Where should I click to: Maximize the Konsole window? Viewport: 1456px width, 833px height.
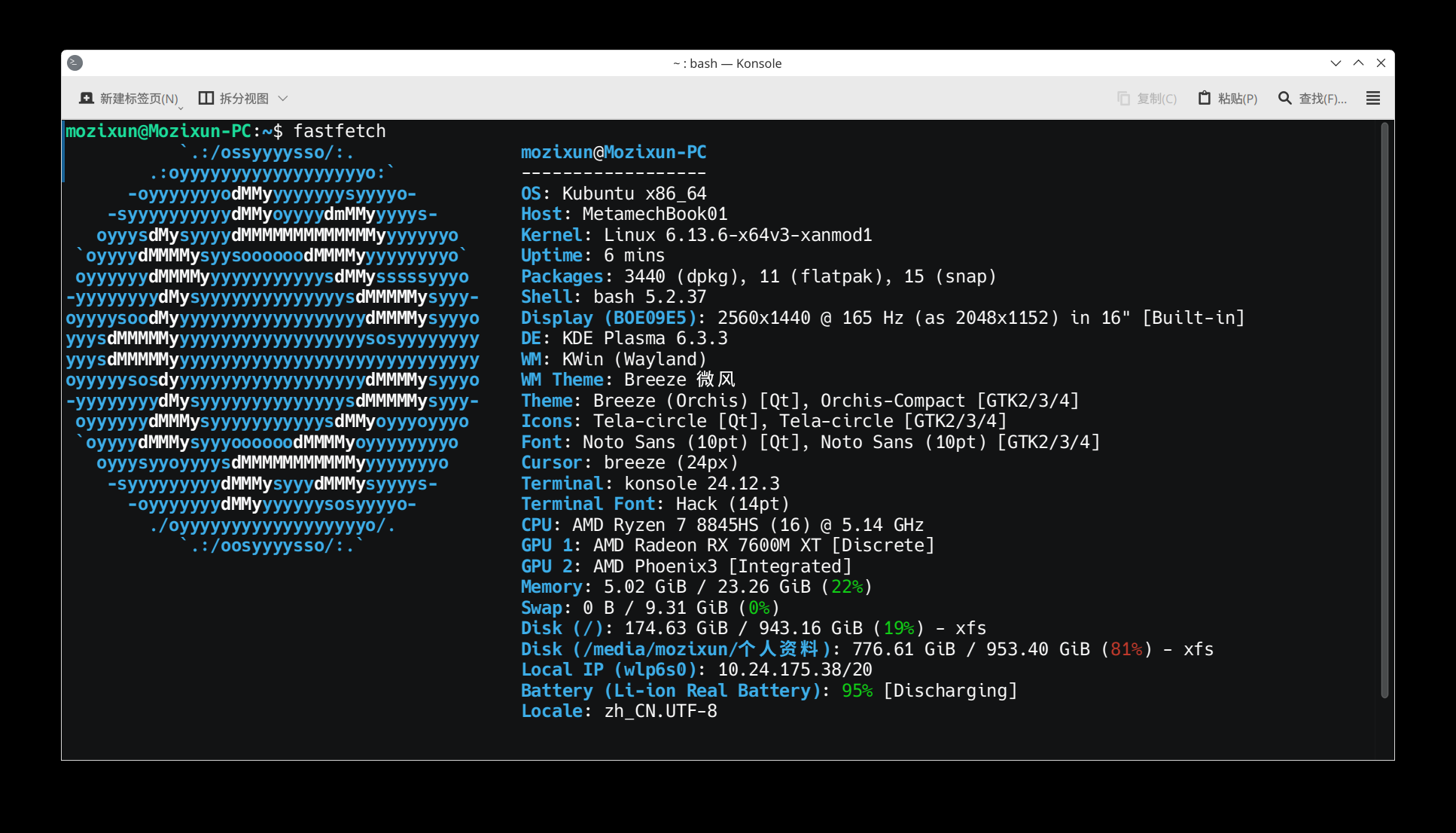click(1358, 63)
